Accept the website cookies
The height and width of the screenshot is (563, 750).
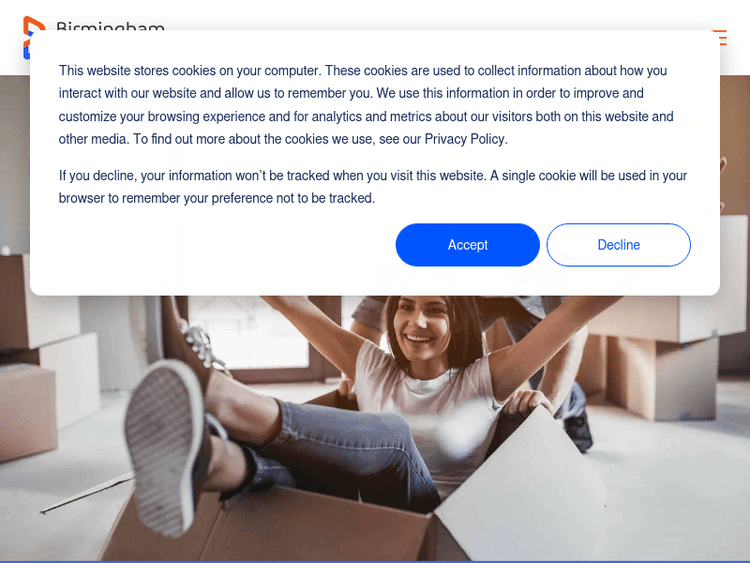[467, 245]
